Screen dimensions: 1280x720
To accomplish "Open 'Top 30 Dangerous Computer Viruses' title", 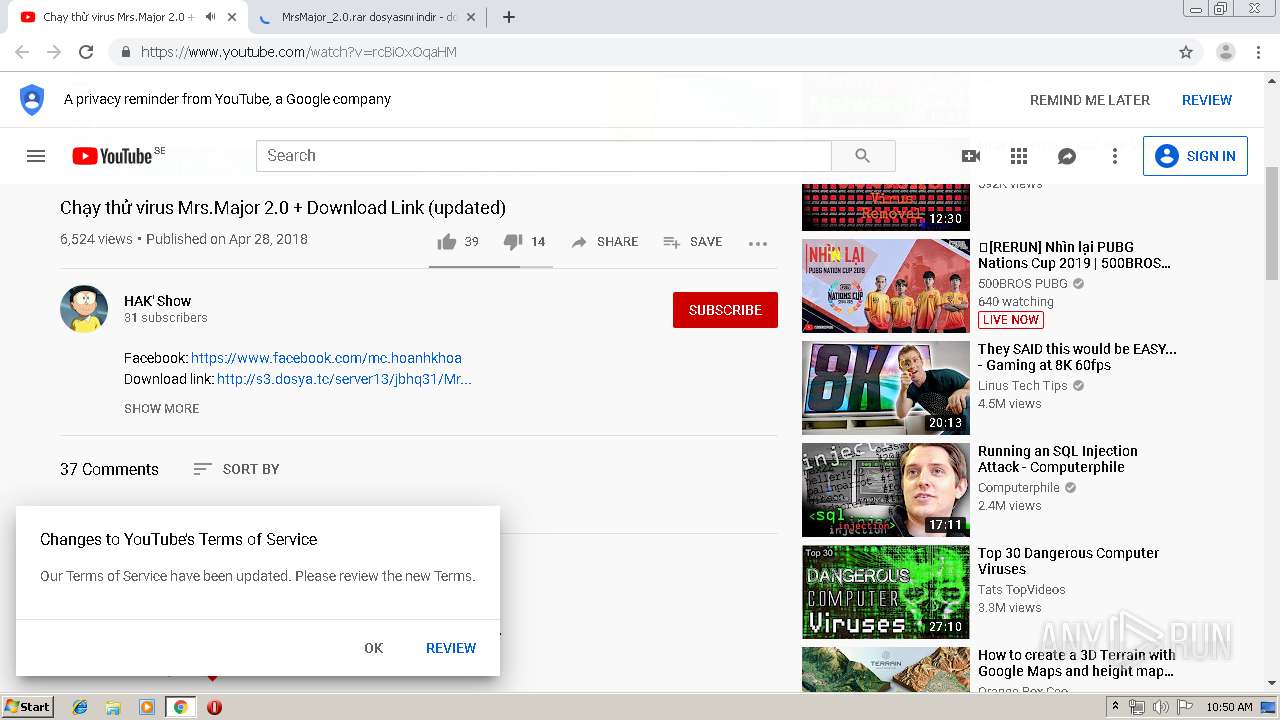I will (x=1068, y=561).
